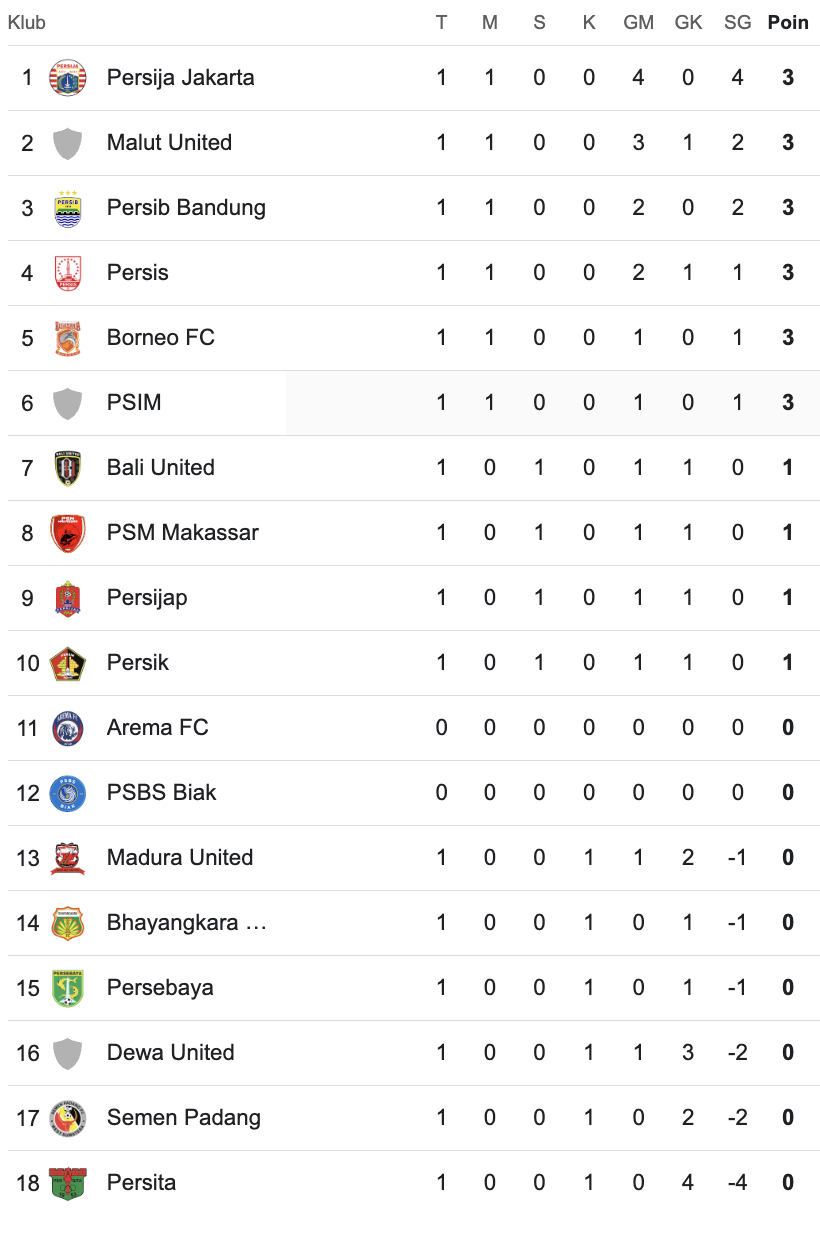820x1242 pixels.
Task: Click the Persib Bandung crest icon
Action: pos(68,208)
